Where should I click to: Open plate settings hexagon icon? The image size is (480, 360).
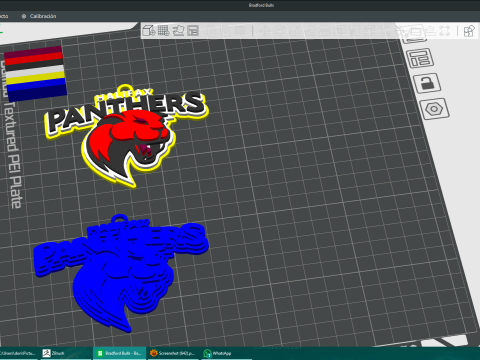click(x=434, y=109)
